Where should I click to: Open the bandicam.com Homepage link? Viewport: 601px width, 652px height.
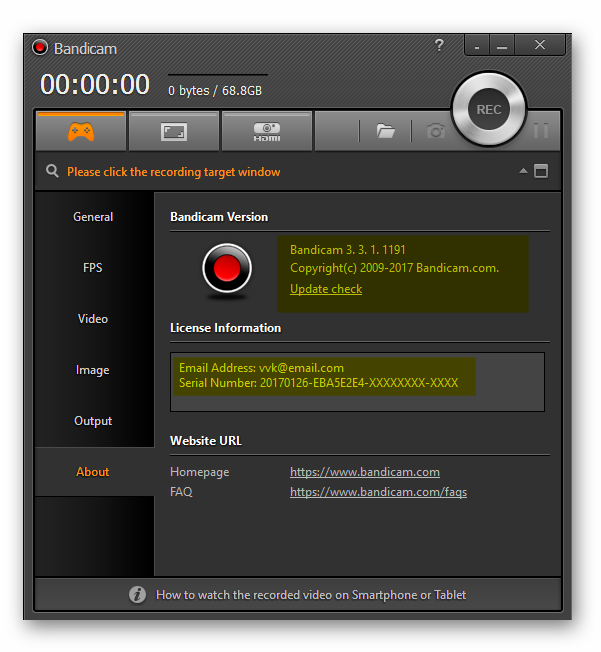point(364,472)
